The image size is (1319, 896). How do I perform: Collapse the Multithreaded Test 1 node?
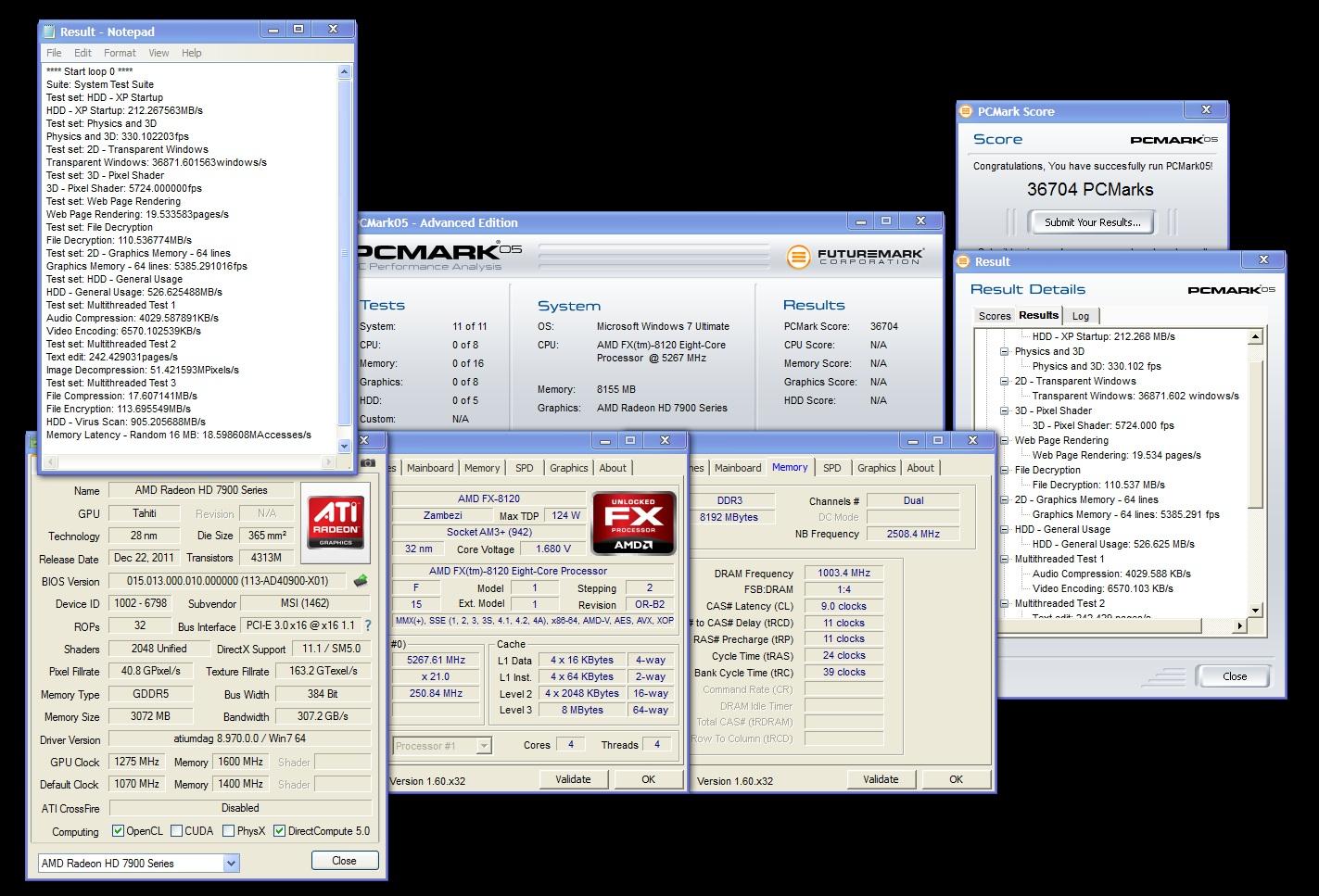click(1005, 560)
